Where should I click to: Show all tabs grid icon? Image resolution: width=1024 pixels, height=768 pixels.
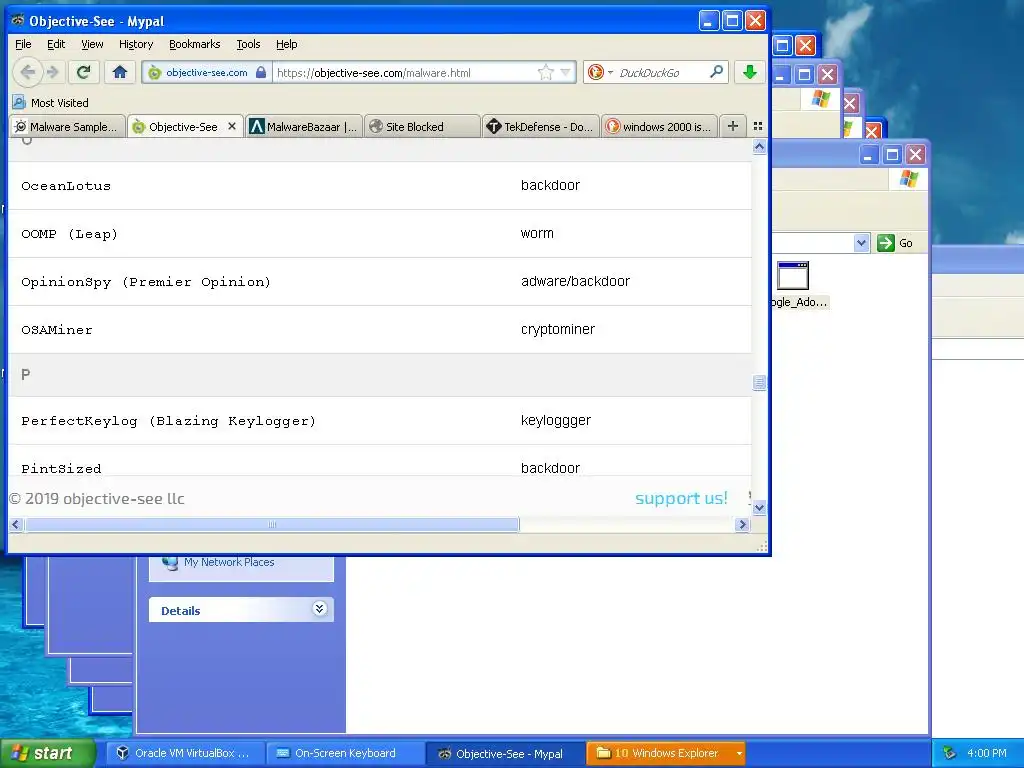click(758, 126)
